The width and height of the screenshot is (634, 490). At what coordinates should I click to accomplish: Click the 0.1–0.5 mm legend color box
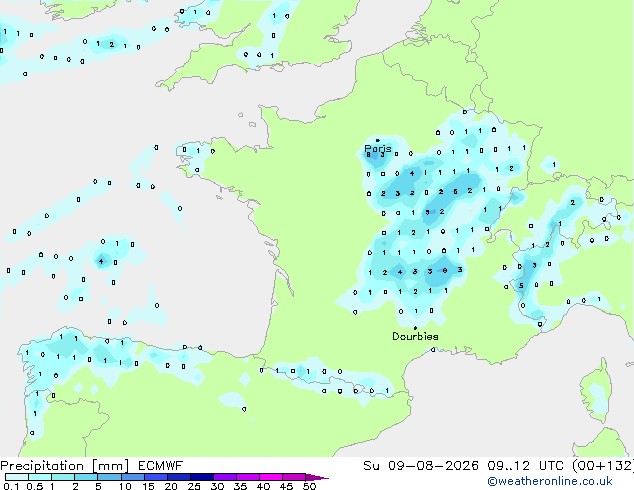[x=17, y=477]
